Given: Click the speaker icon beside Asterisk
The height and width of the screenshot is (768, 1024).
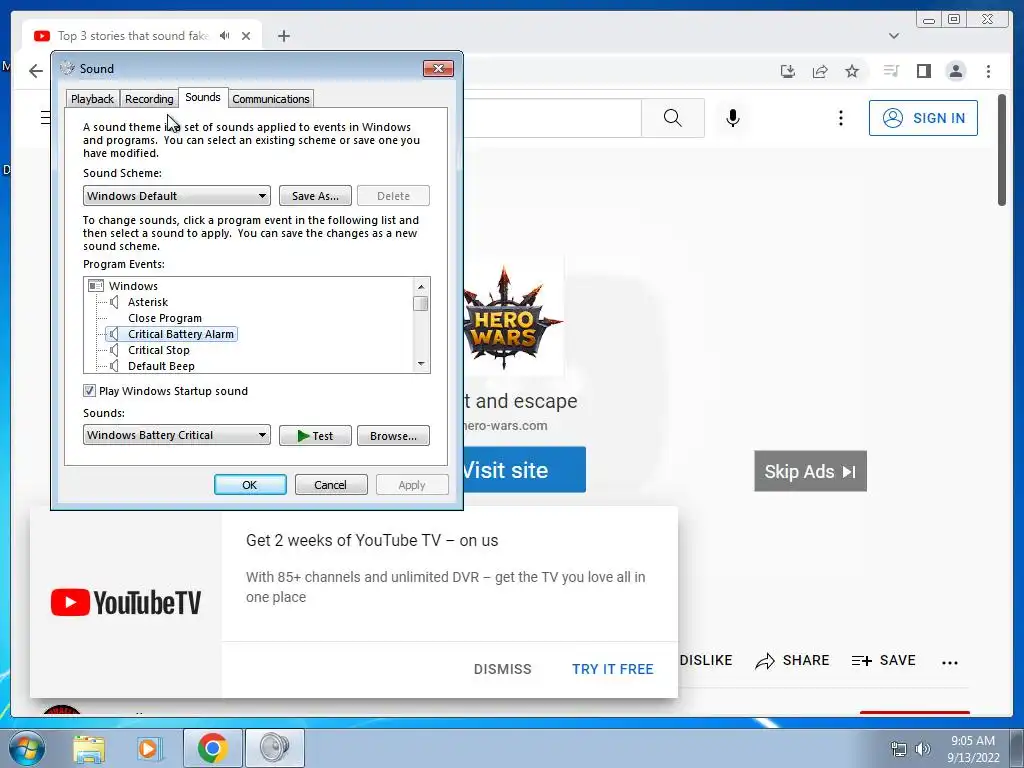Looking at the screenshot, I should (x=114, y=302).
